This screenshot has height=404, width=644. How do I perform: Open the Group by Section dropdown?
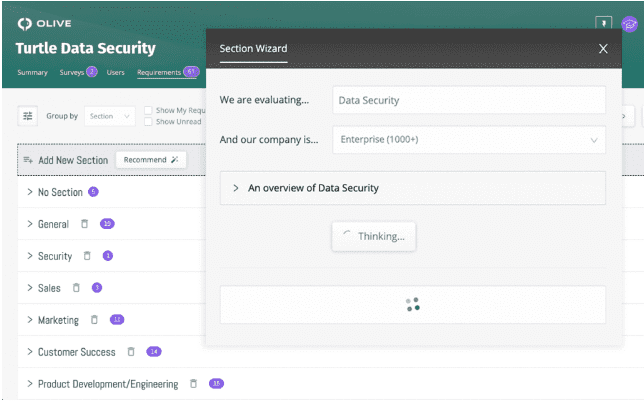[x=110, y=116]
